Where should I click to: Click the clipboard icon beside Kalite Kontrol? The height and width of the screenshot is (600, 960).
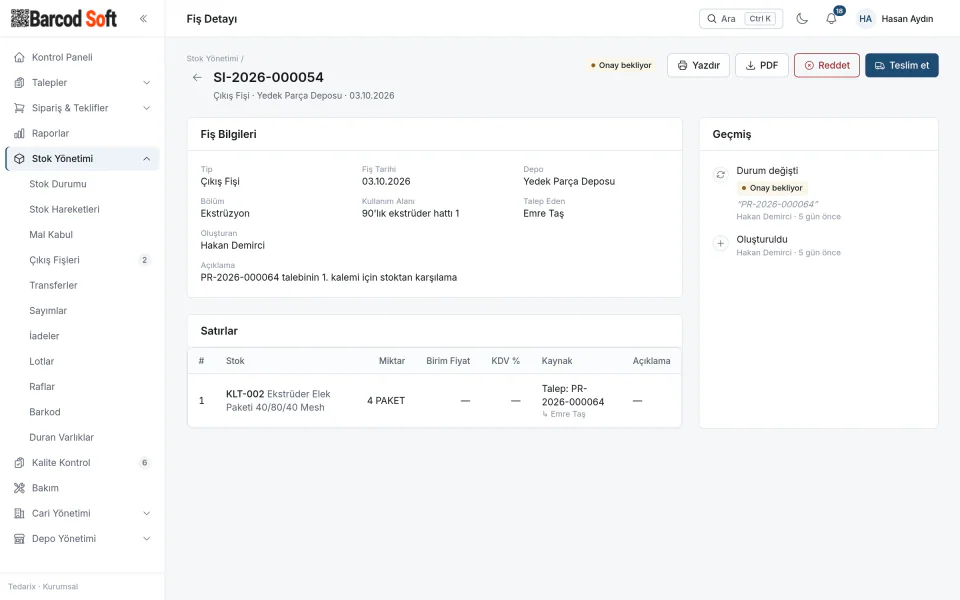point(20,463)
